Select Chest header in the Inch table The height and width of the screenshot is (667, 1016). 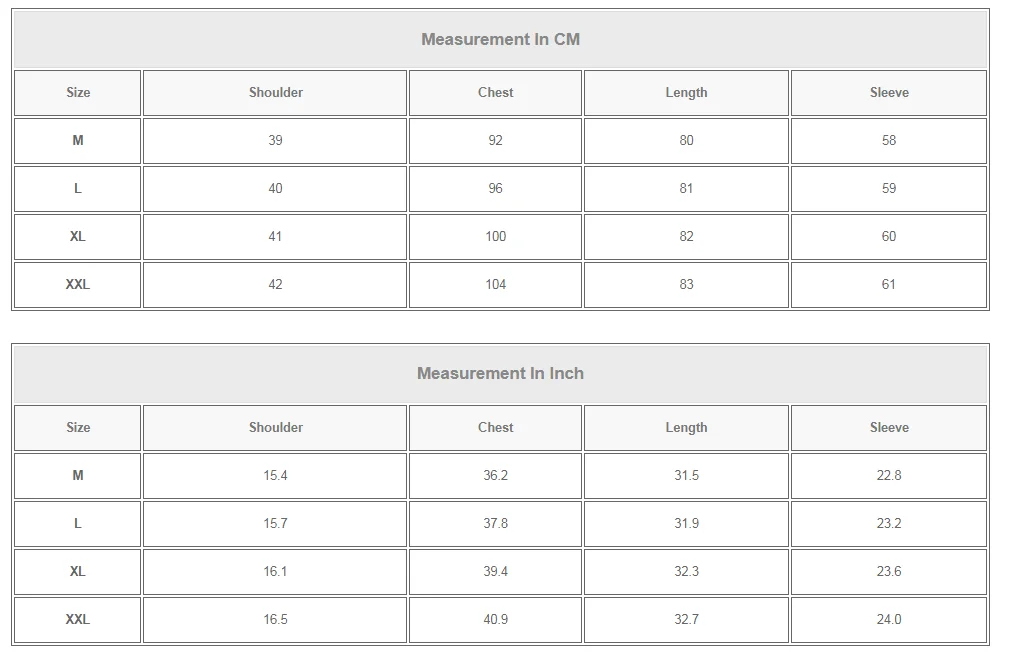click(x=495, y=428)
